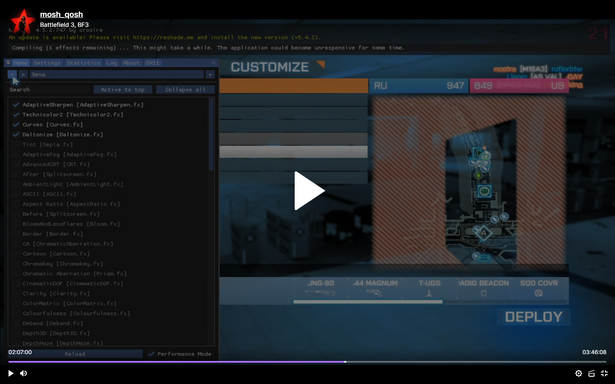Toggle the Performance Mode checkbox

coord(151,354)
